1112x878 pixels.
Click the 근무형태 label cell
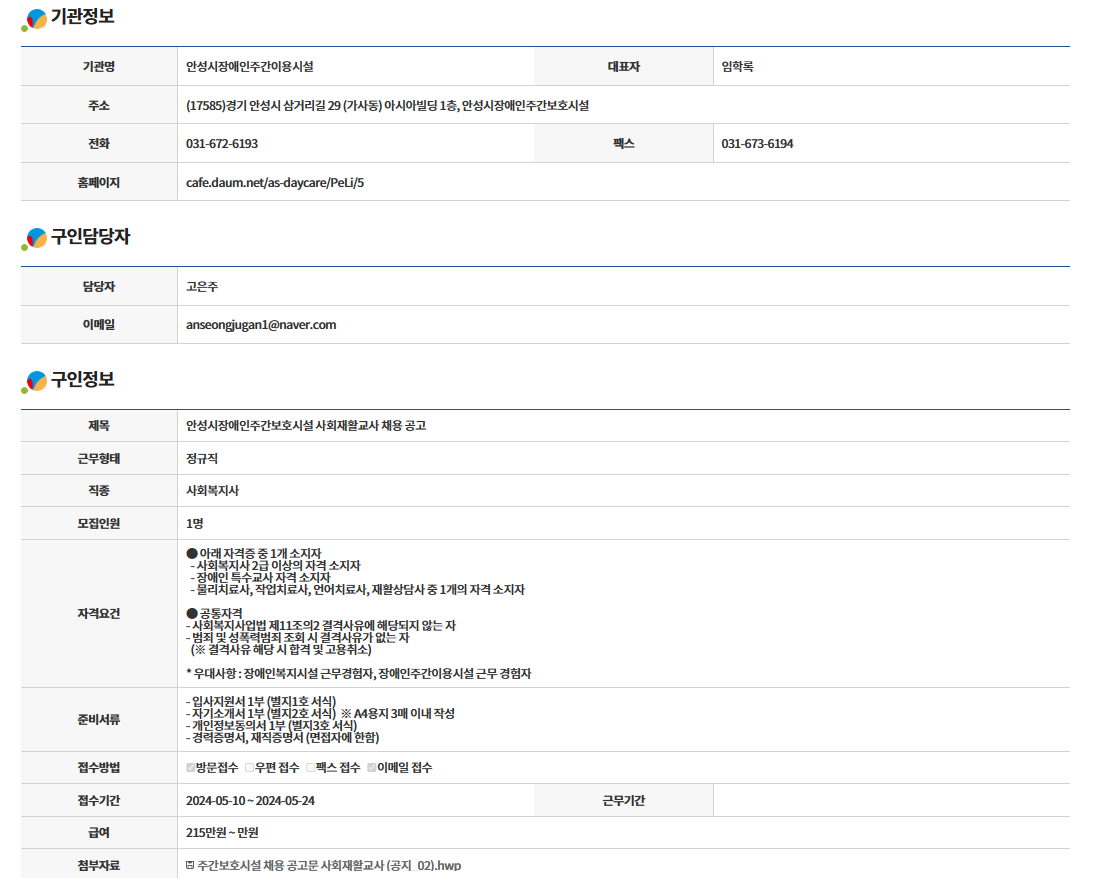coord(99,458)
